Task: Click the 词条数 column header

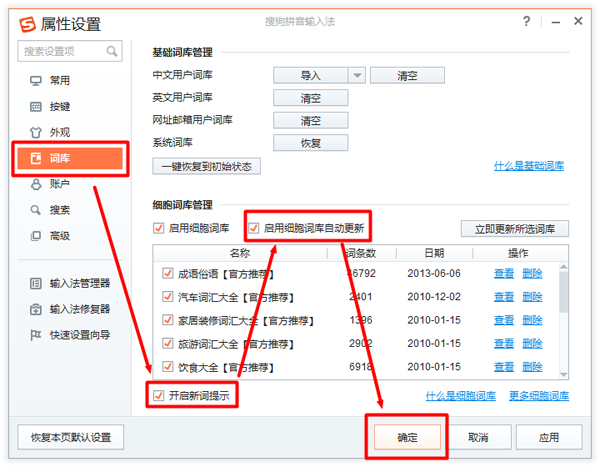Action: coord(361,253)
